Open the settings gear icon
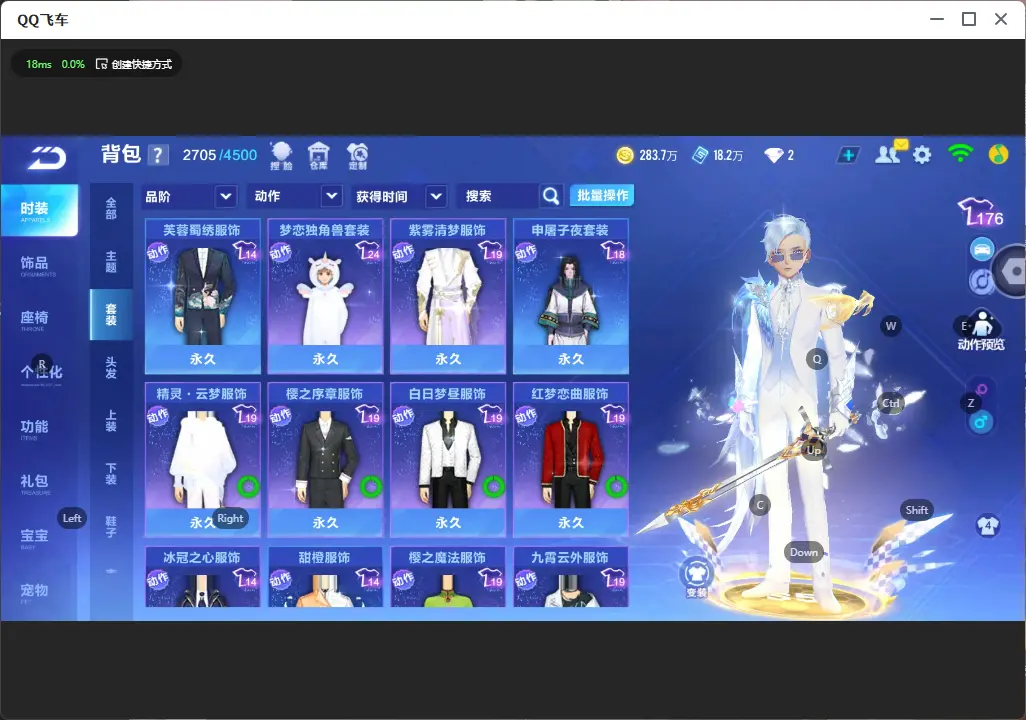Image resolution: width=1026 pixels, height=720 pixels. (922, 155)
